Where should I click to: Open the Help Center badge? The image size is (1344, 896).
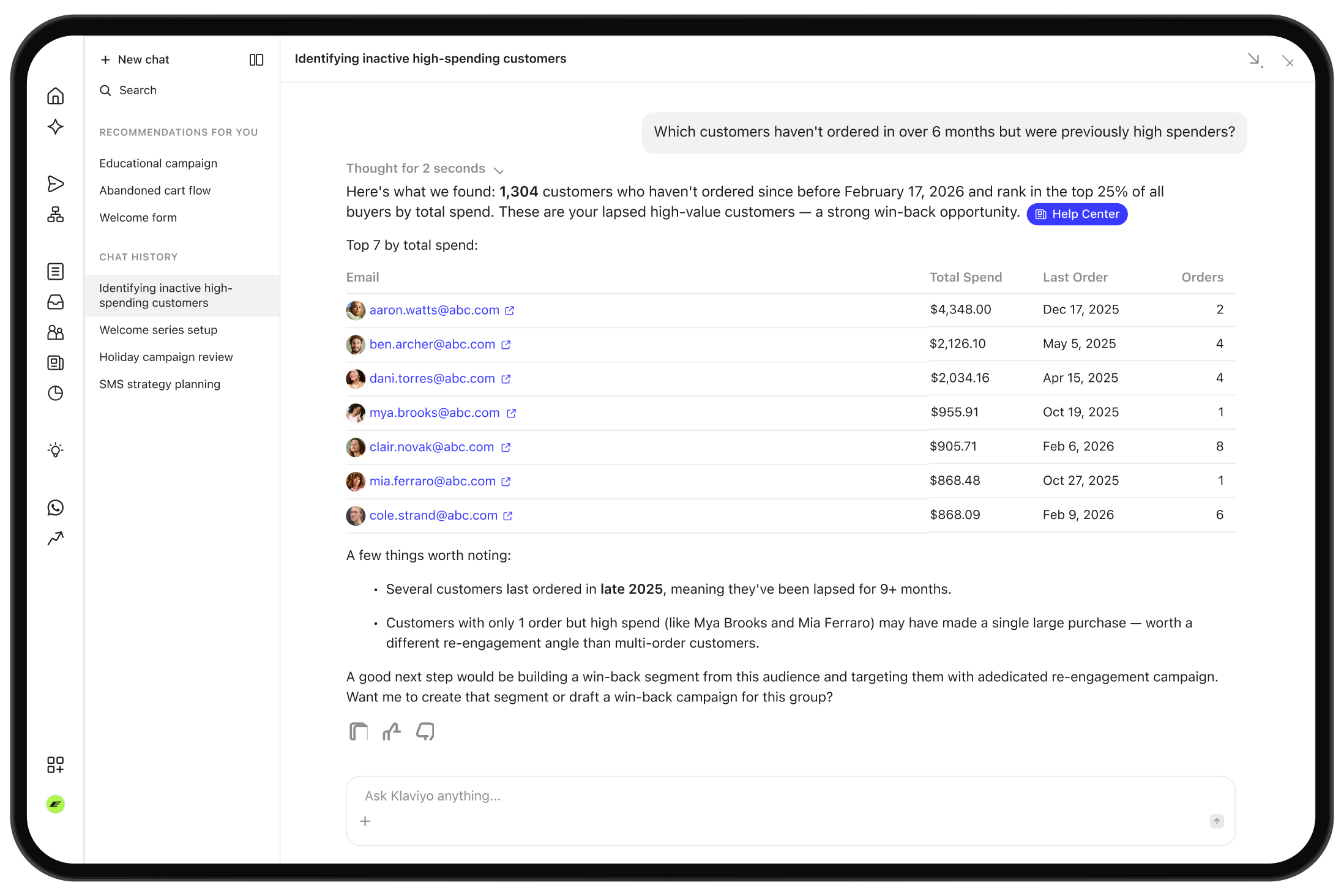(x=1077, y=214)
